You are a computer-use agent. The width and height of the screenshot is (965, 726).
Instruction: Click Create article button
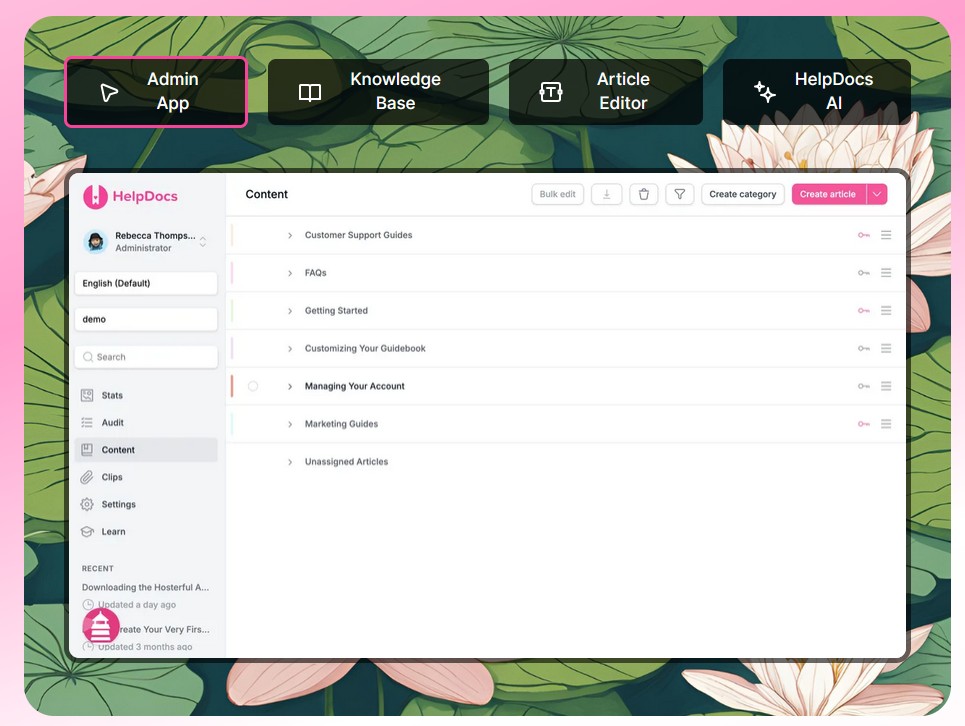828,194
